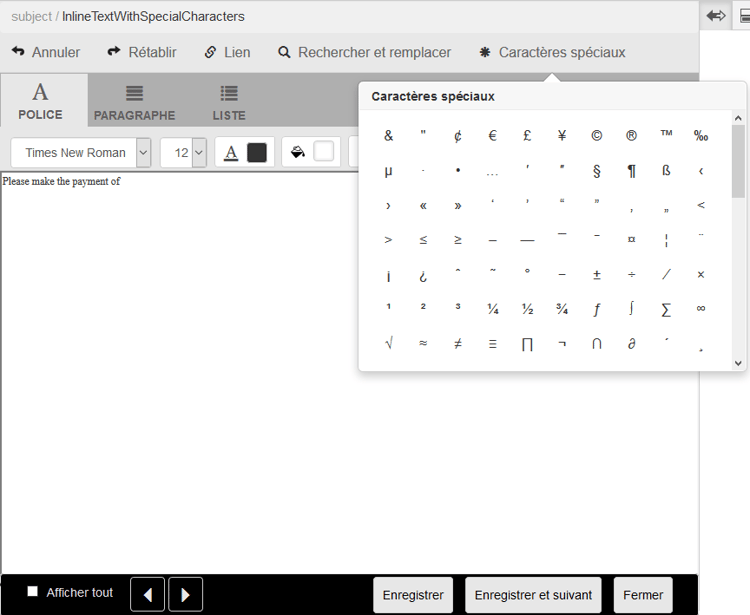Insert the right guillemet » character
The height and width of the screenshot is (615, 750).
tap(458, 206)
